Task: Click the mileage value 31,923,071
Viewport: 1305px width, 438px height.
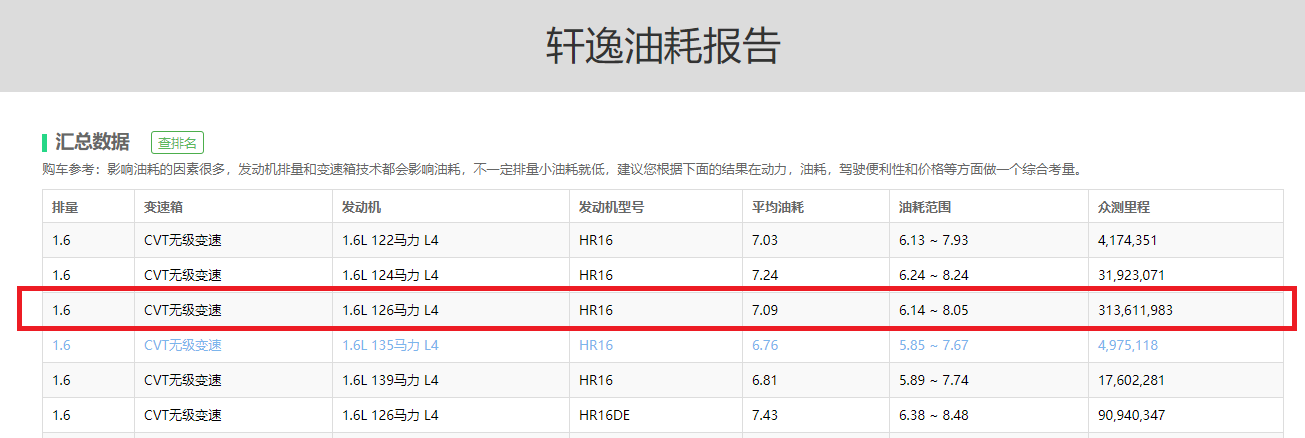Action: (x=1131, y=275)
